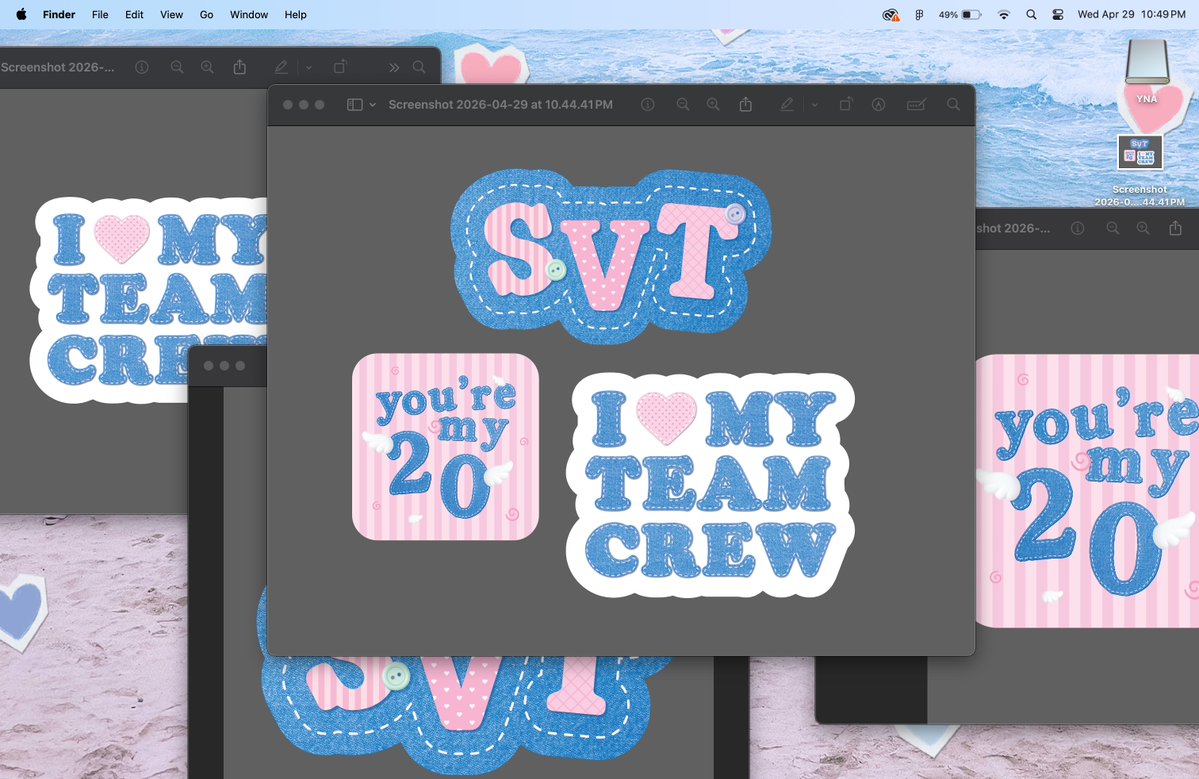Screen dimensions: 1199x779
Task: Open the sidebar view menu in front Preview window
Action: coord(361,105)
